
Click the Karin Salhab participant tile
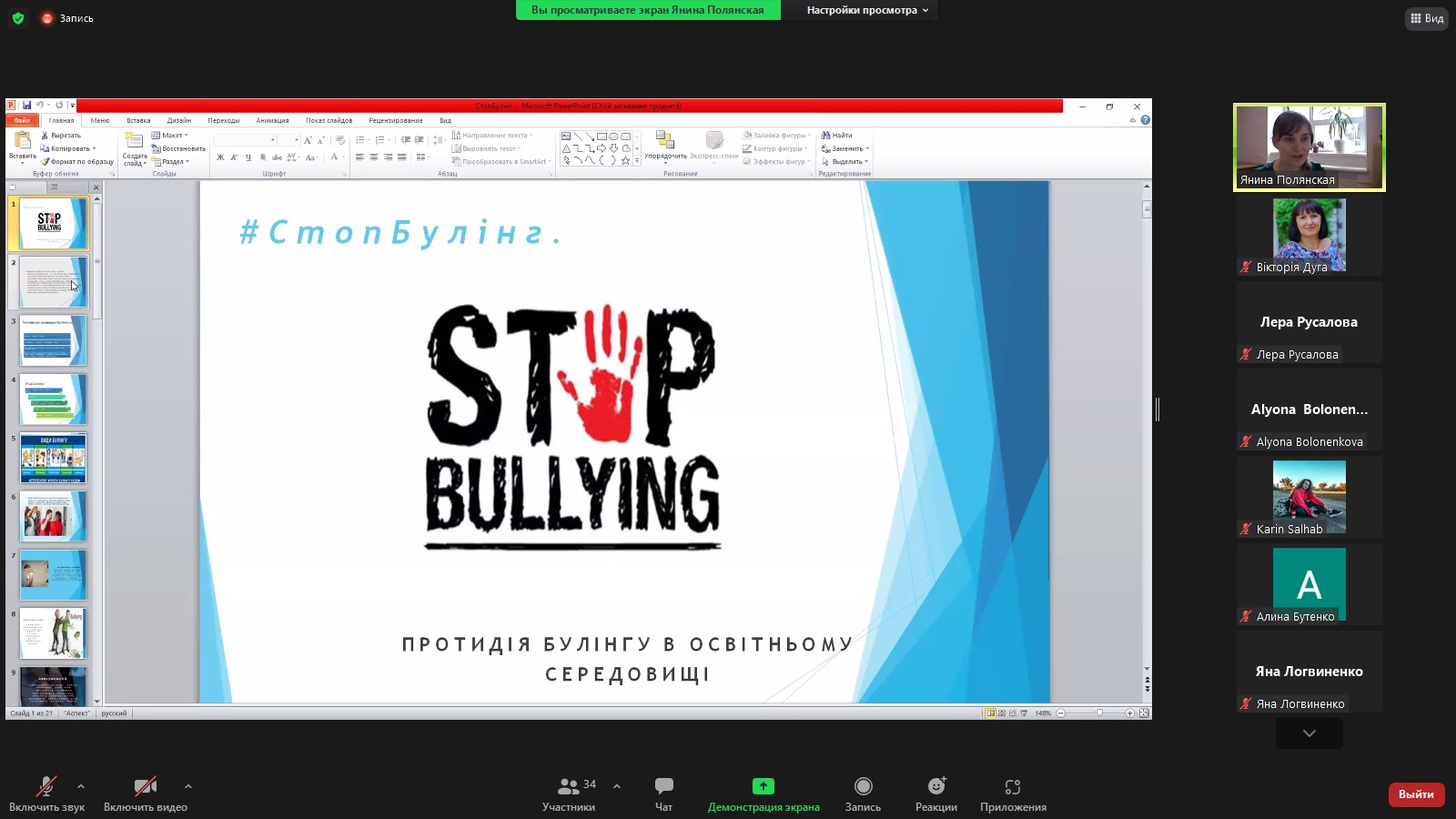pyautogui.click(x=1309, y=497)
